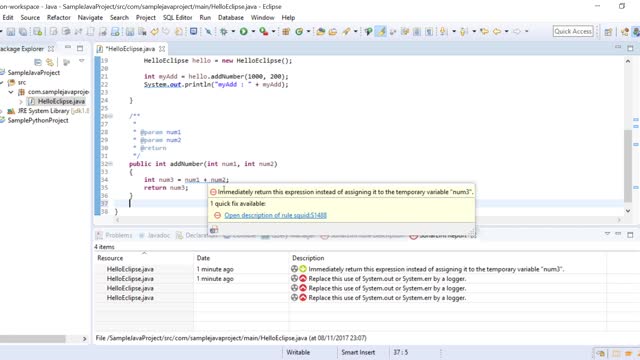Open dropdown arrow next to Back arrow
Screen dimensions: 640x360
507,31
